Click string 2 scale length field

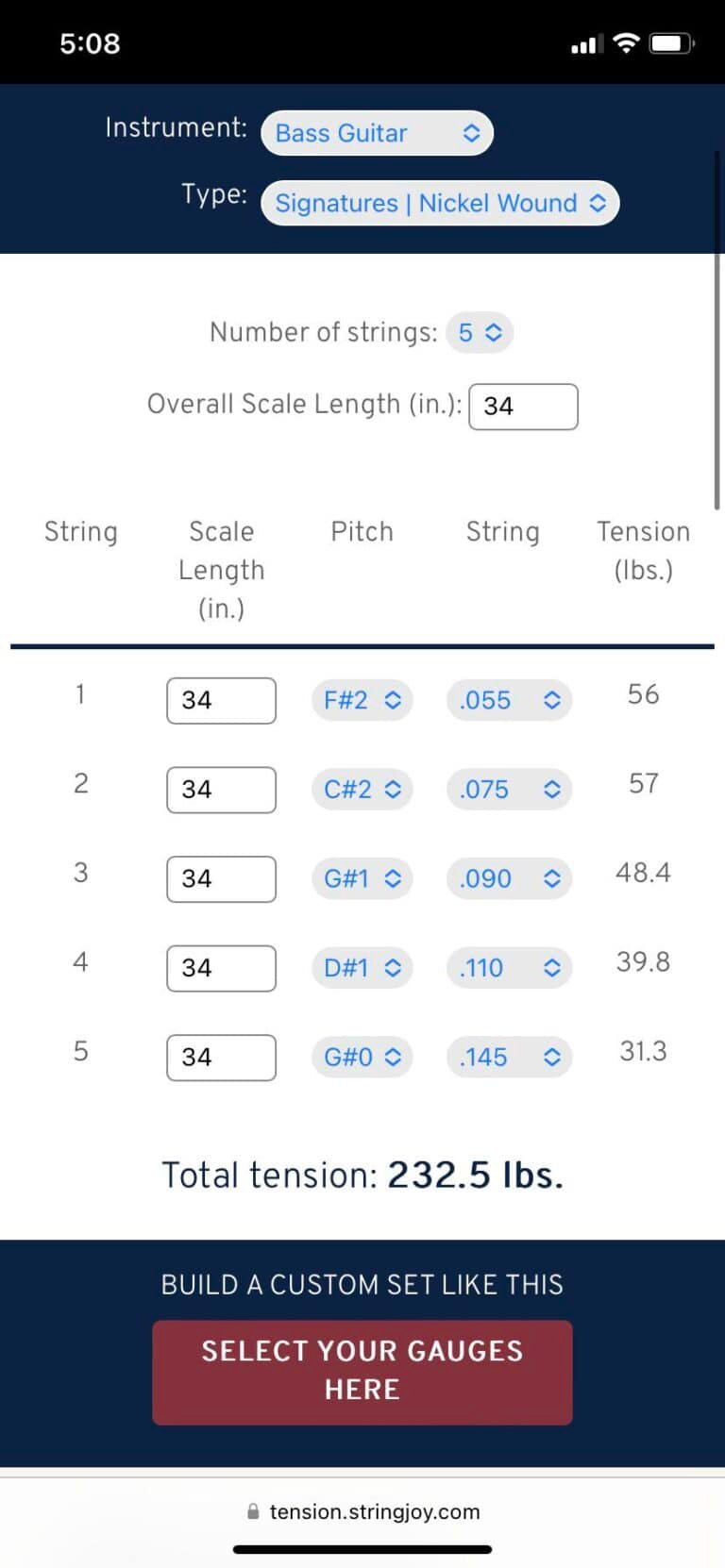point(221,790)
